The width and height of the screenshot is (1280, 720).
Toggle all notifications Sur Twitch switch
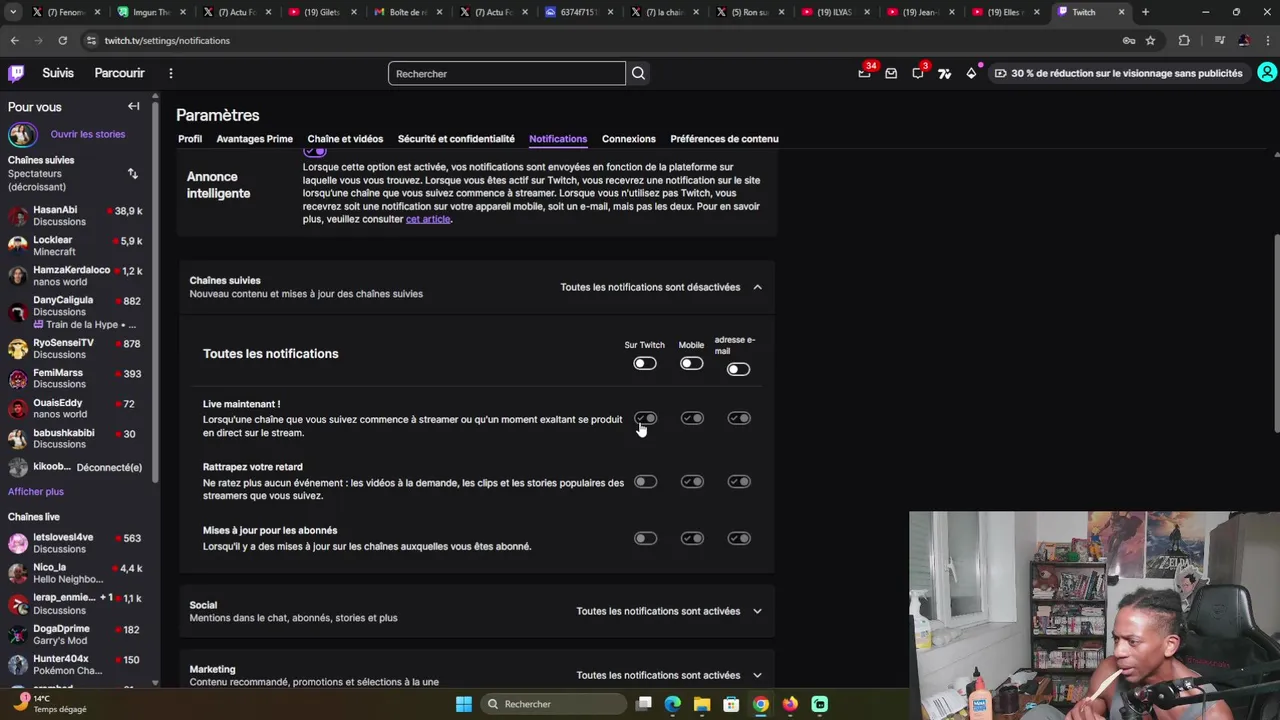coord(645,363)
